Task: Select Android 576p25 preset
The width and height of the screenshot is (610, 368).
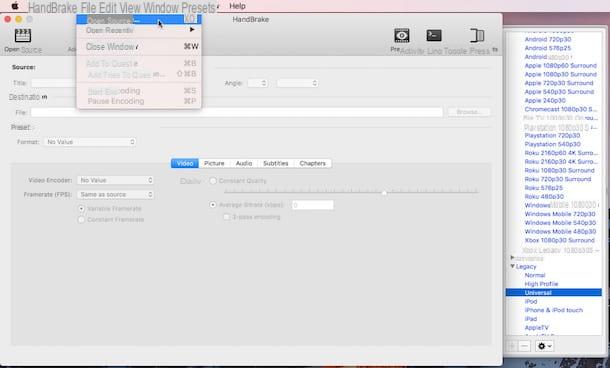Action: tap(548, 48)
